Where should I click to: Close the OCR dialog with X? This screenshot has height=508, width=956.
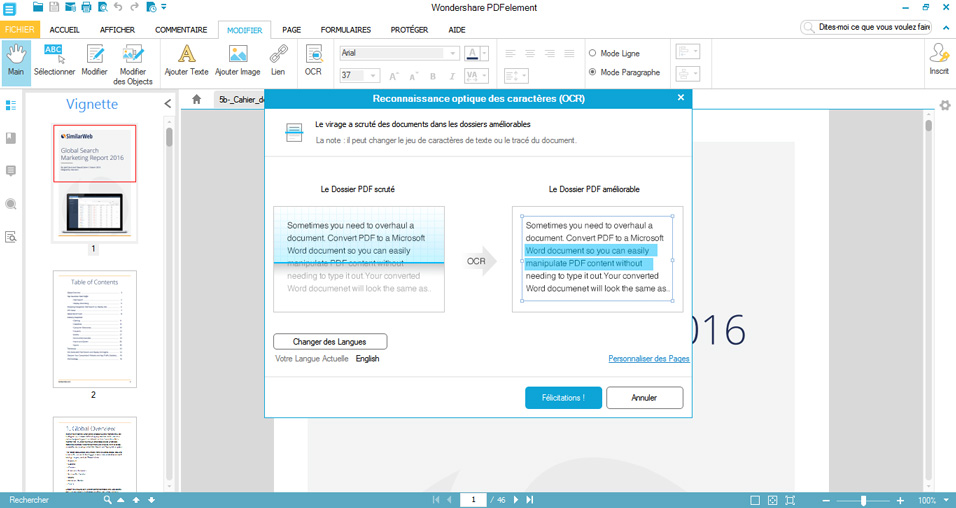click(681, 98)
